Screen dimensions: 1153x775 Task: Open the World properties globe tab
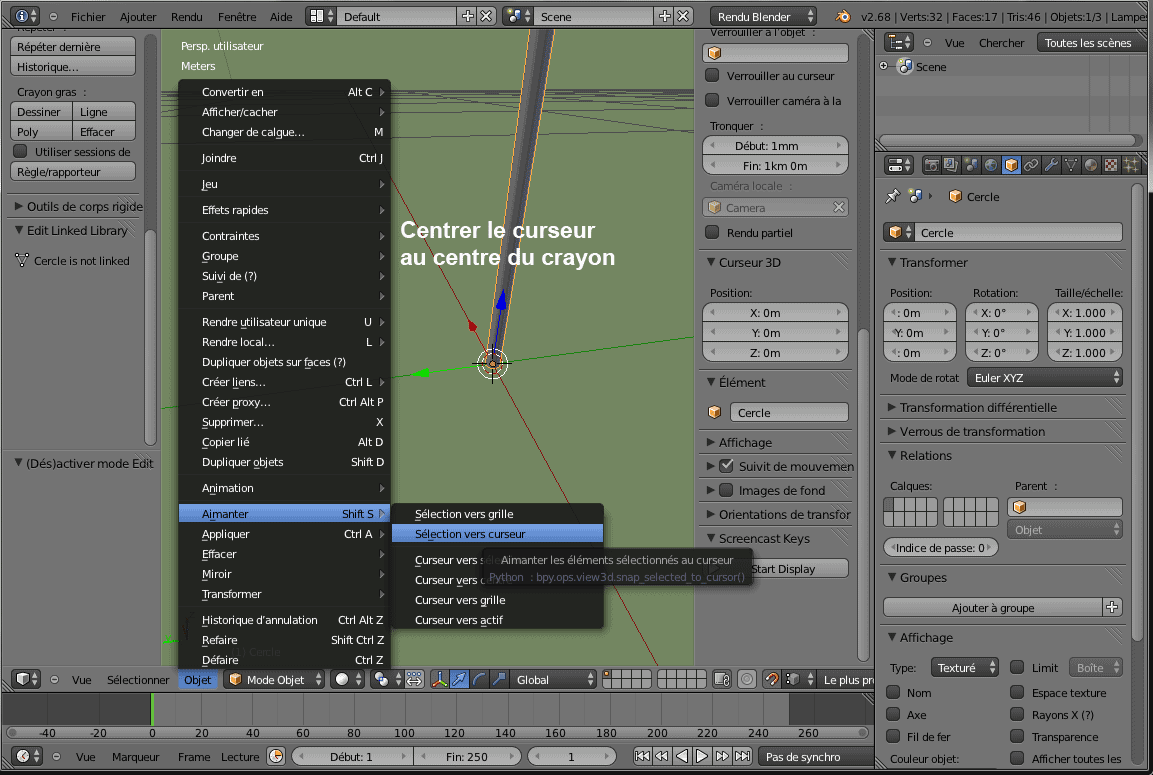point(991,165)
